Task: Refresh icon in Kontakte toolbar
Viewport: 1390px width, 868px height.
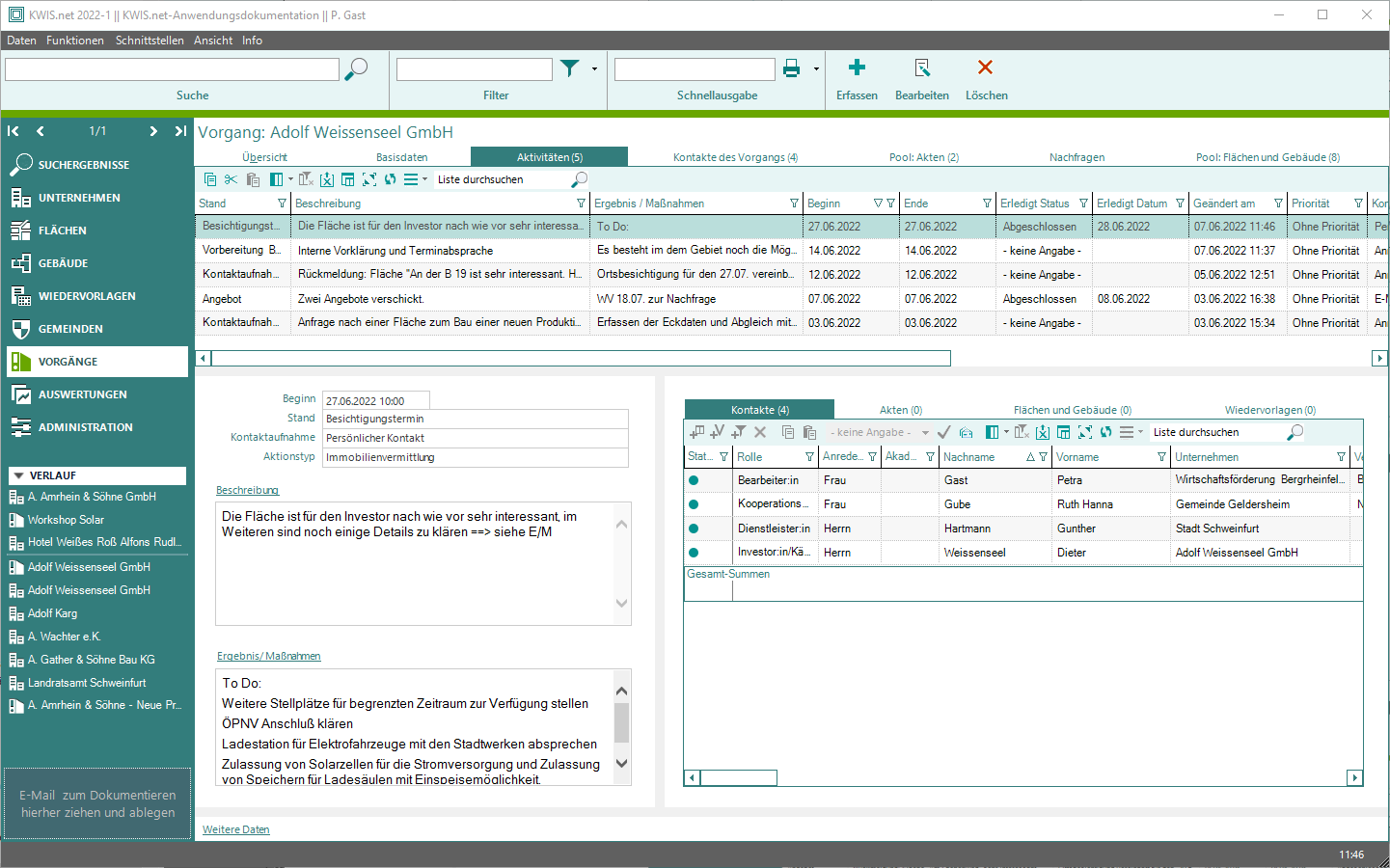Action: coord(1106,432)
